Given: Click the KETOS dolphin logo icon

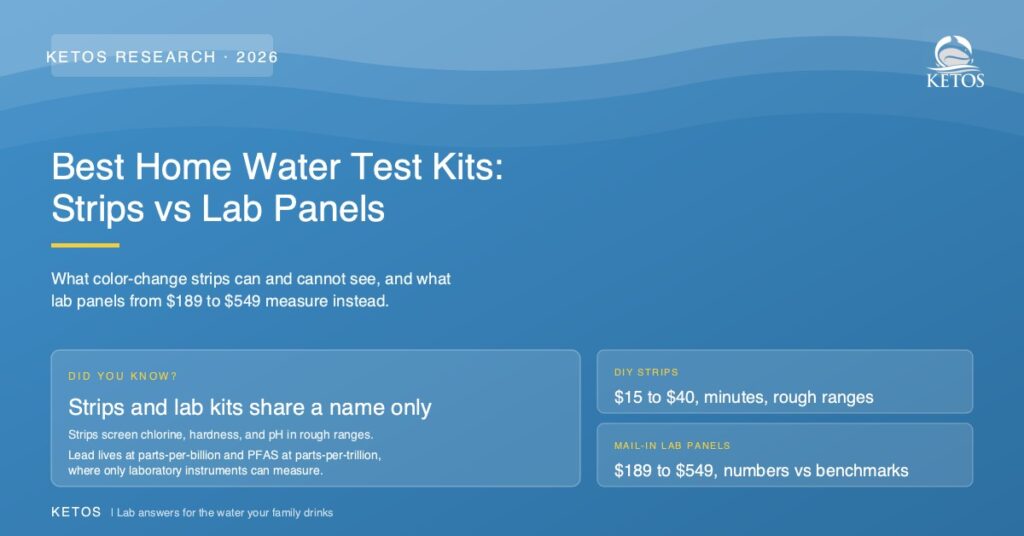Looking at the screenshot, I should 955,54.
